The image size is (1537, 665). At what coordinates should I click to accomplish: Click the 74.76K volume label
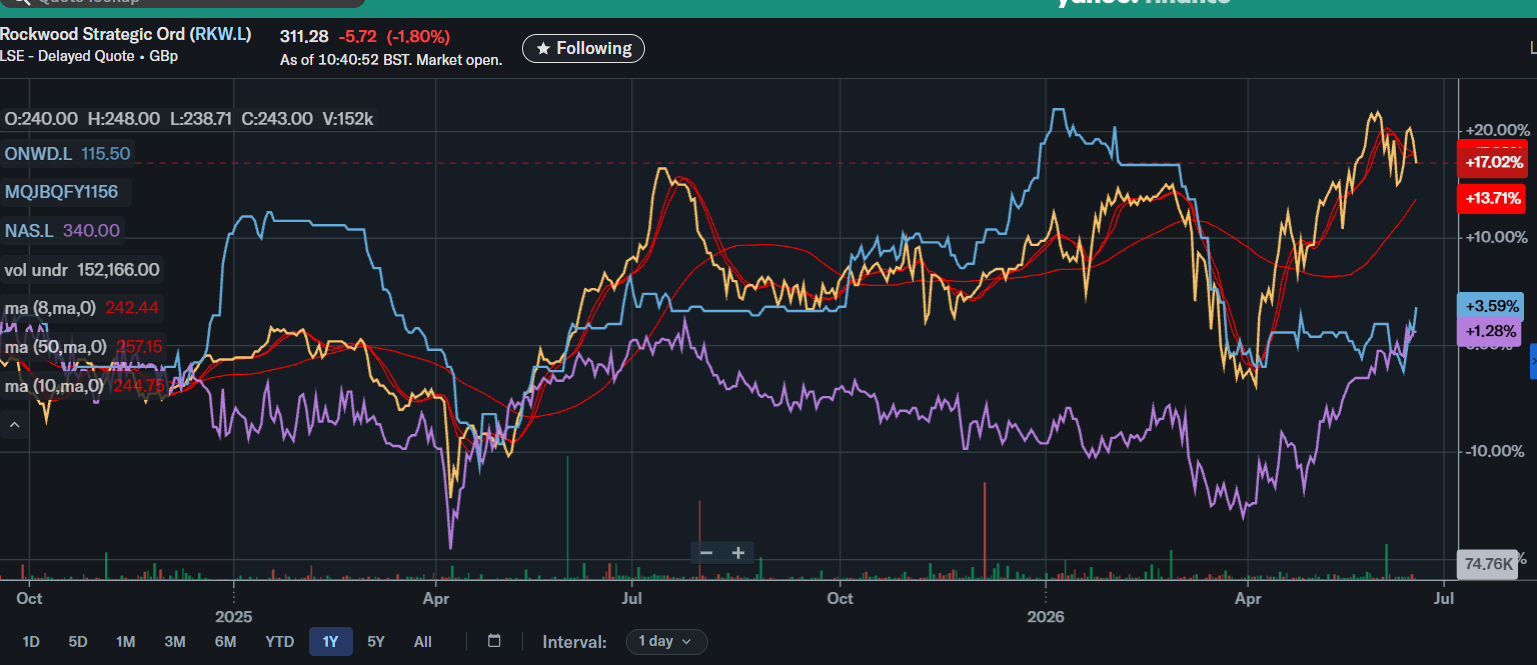pyautogui.click(x=1487, y=564)
